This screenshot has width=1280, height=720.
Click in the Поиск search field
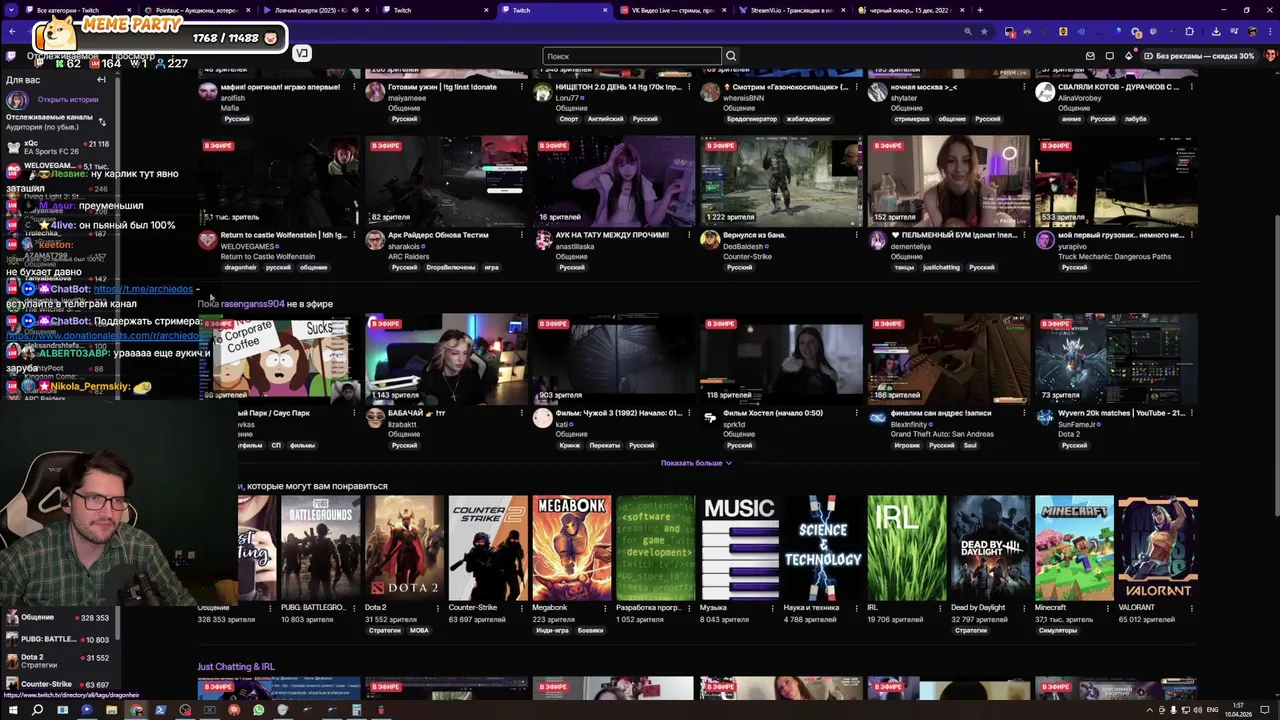coord(631,56)
